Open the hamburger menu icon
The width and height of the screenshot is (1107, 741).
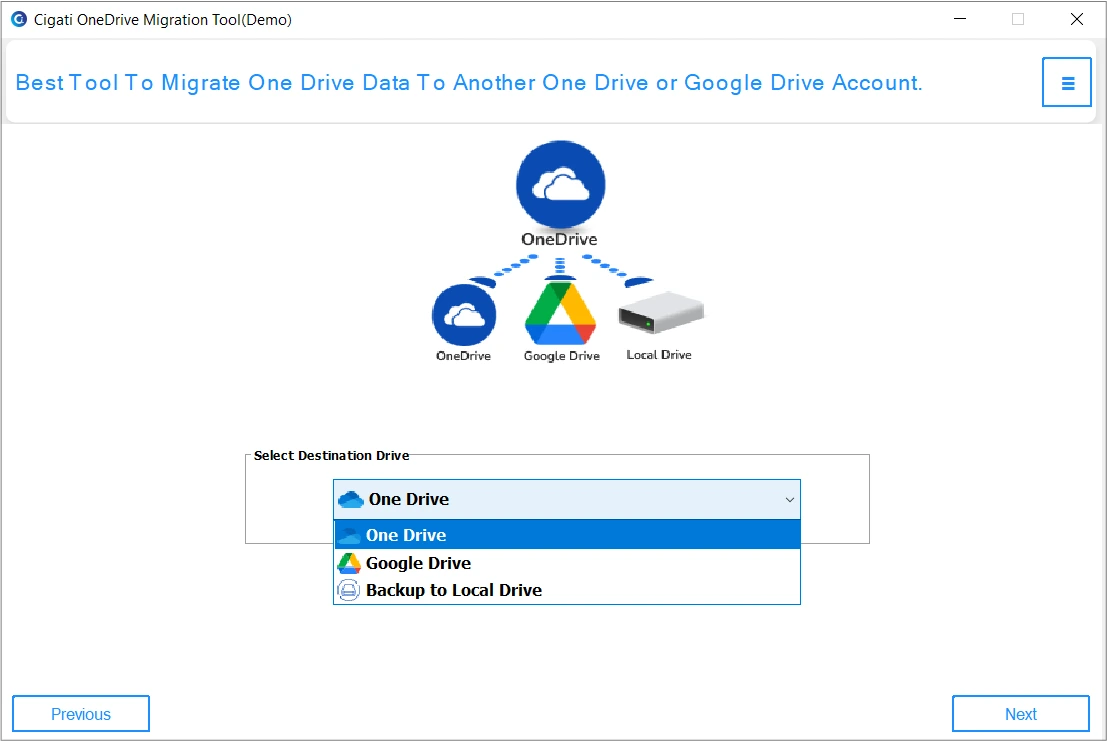1067,83
